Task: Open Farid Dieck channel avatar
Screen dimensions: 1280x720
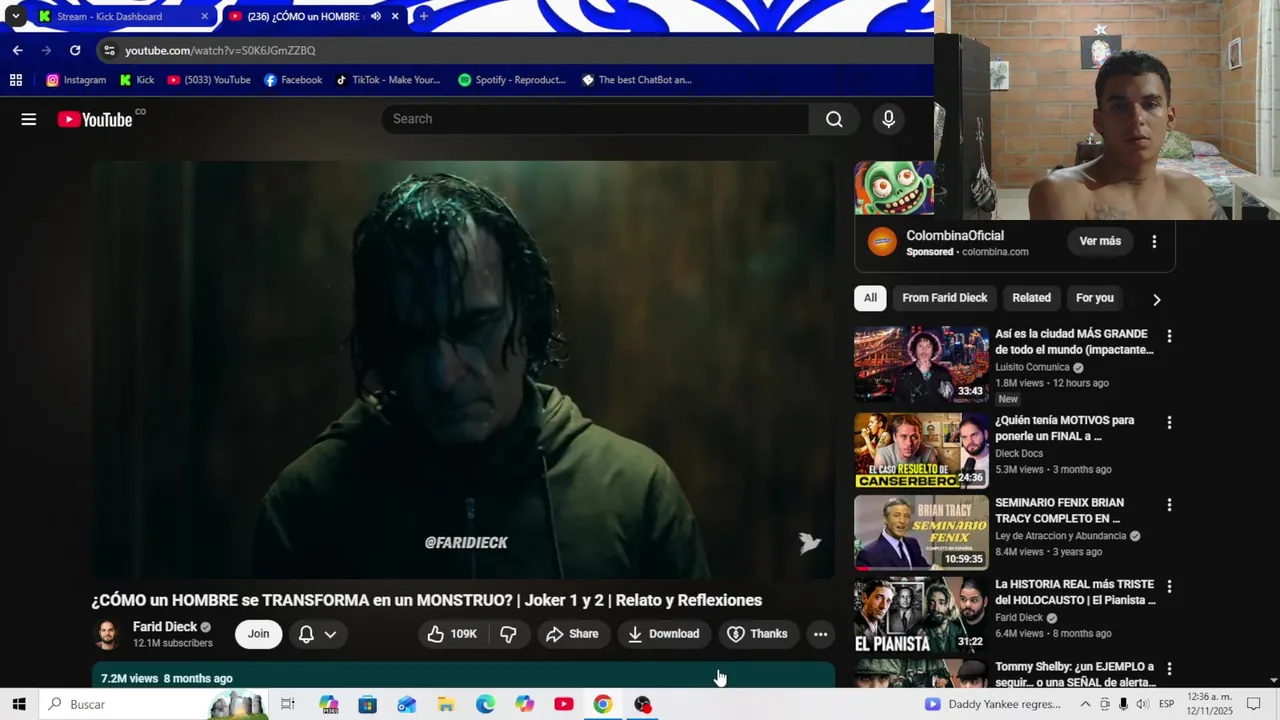Action: (x=106, y=634)
